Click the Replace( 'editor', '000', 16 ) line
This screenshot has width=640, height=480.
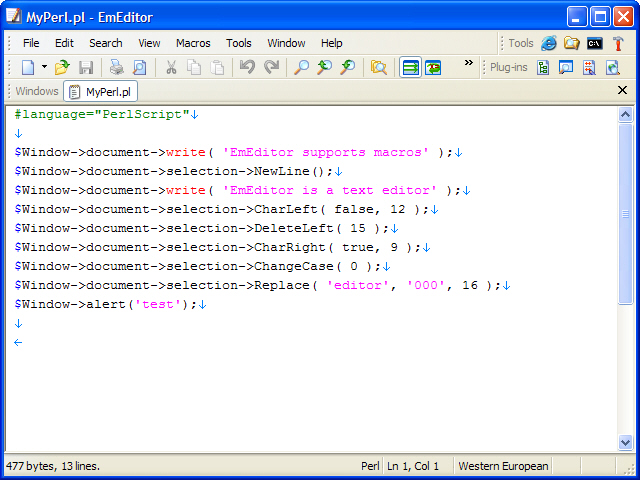[x=258, y=285]
